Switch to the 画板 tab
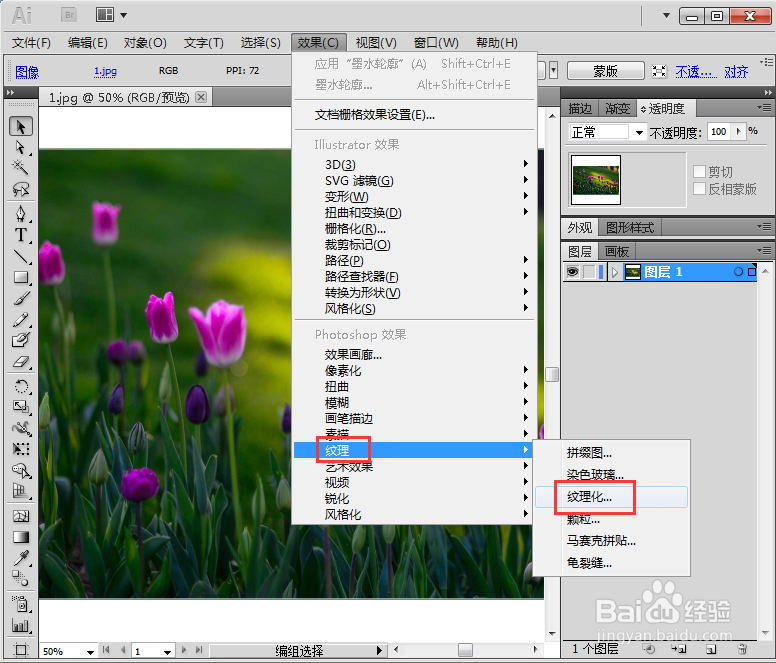Screen dimensions: 776x663 coord(617,251)
